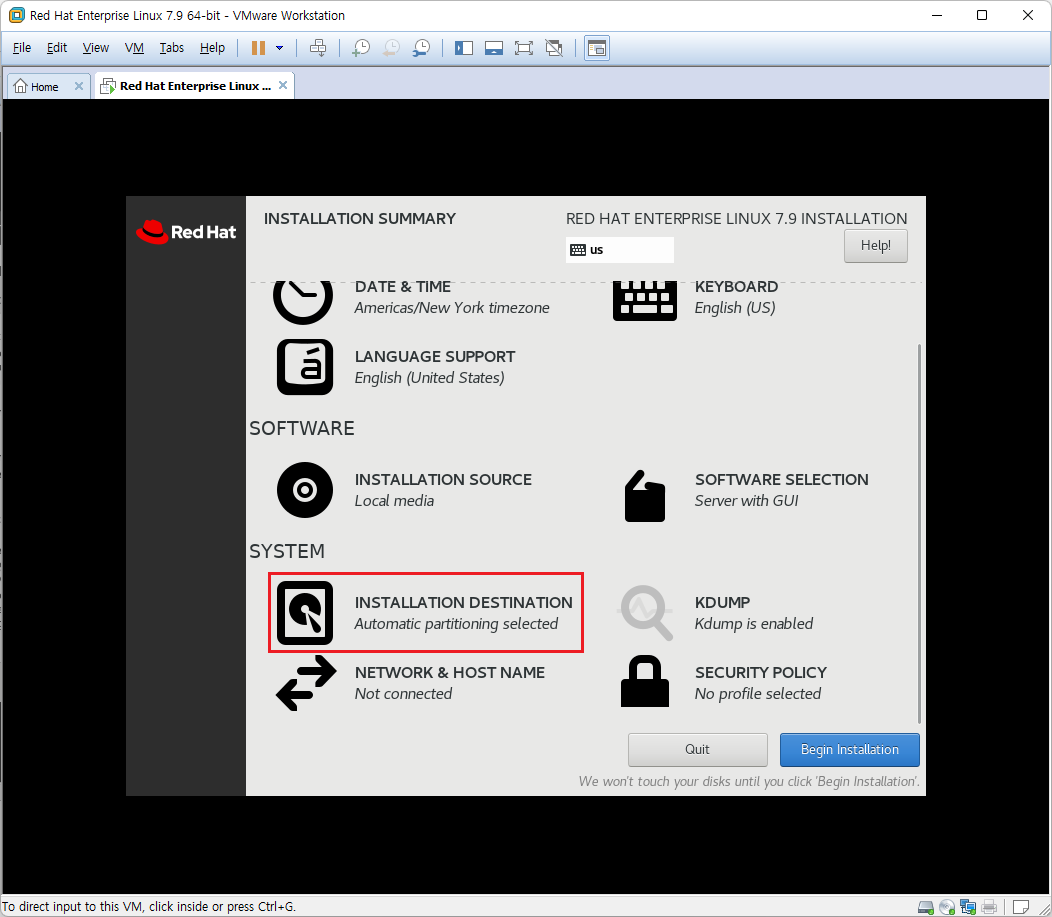The height and width of the screenshot is (917, 1052).
Task: Click 'English (United States)' language text
Action: 429,378
